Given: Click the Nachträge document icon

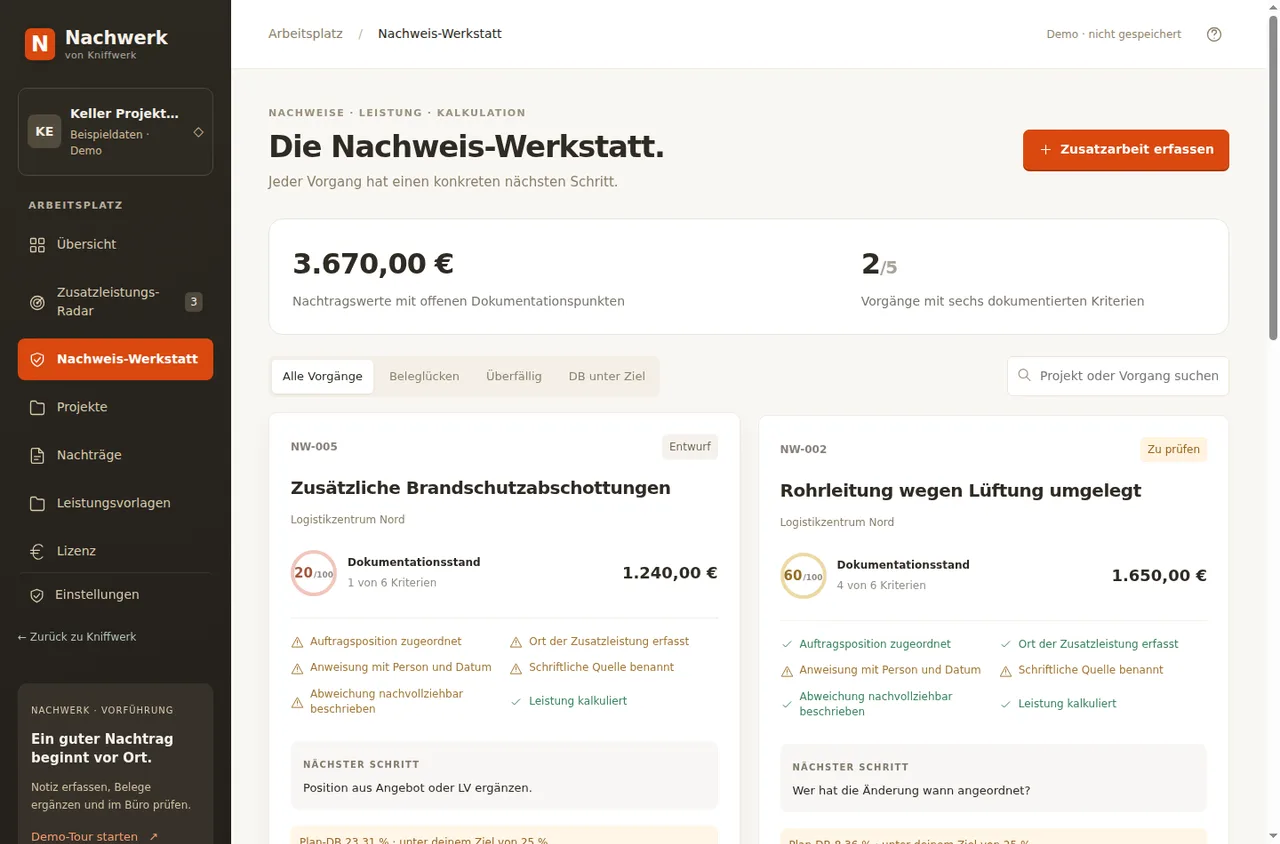Looking at the screenshot, I should 37,455.
